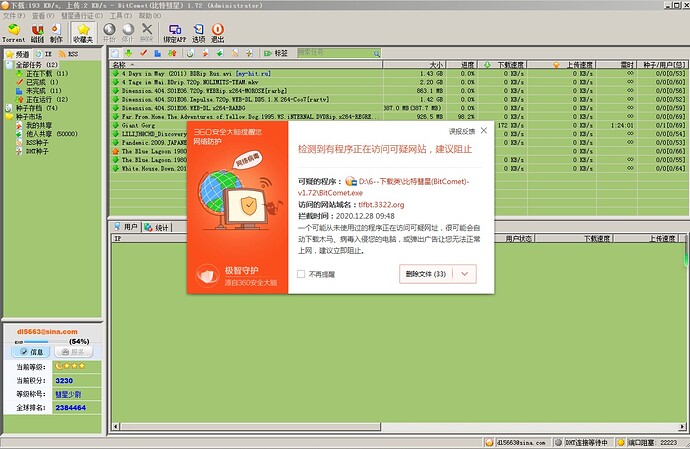
Task: Click the 彗星少尉 rank title link
Action: (68, 394)
